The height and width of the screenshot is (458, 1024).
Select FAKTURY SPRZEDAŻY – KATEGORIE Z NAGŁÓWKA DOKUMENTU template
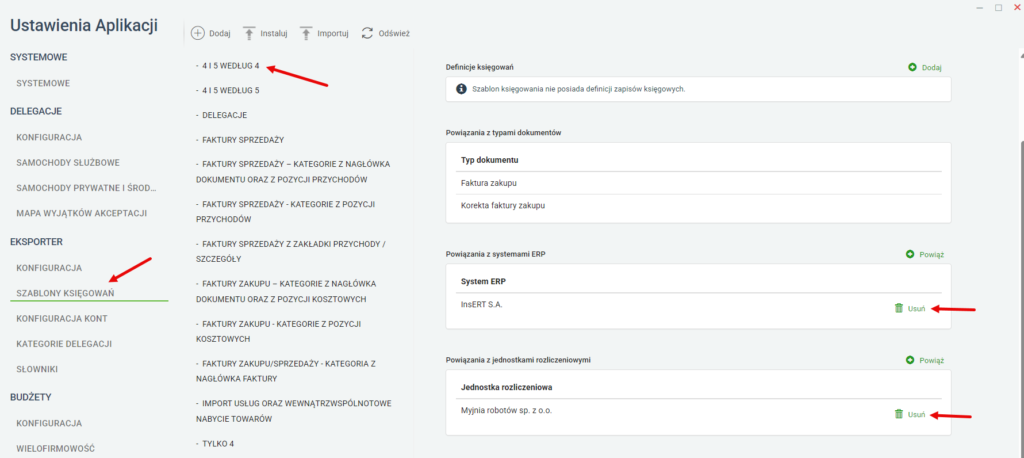[x=293, y=171]
